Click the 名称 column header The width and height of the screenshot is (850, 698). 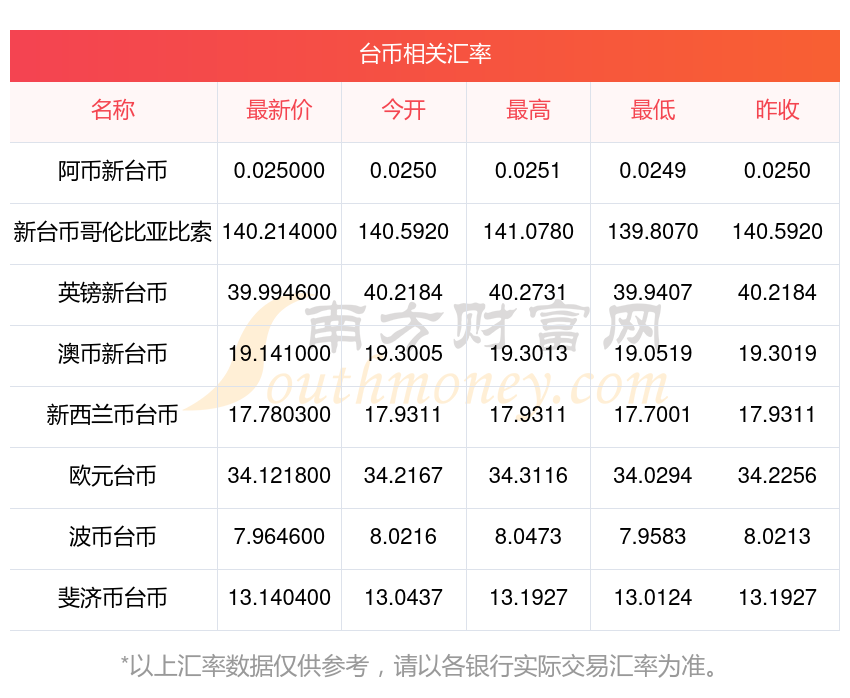coord(113,110)
